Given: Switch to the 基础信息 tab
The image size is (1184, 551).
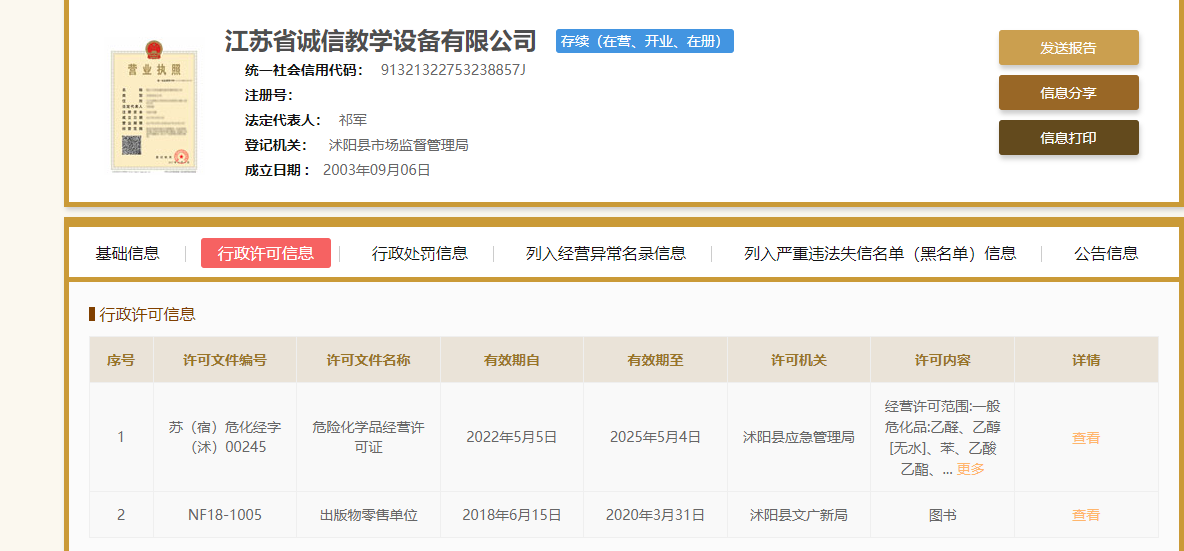Looking at the screenshot, I should coord(128,253).
